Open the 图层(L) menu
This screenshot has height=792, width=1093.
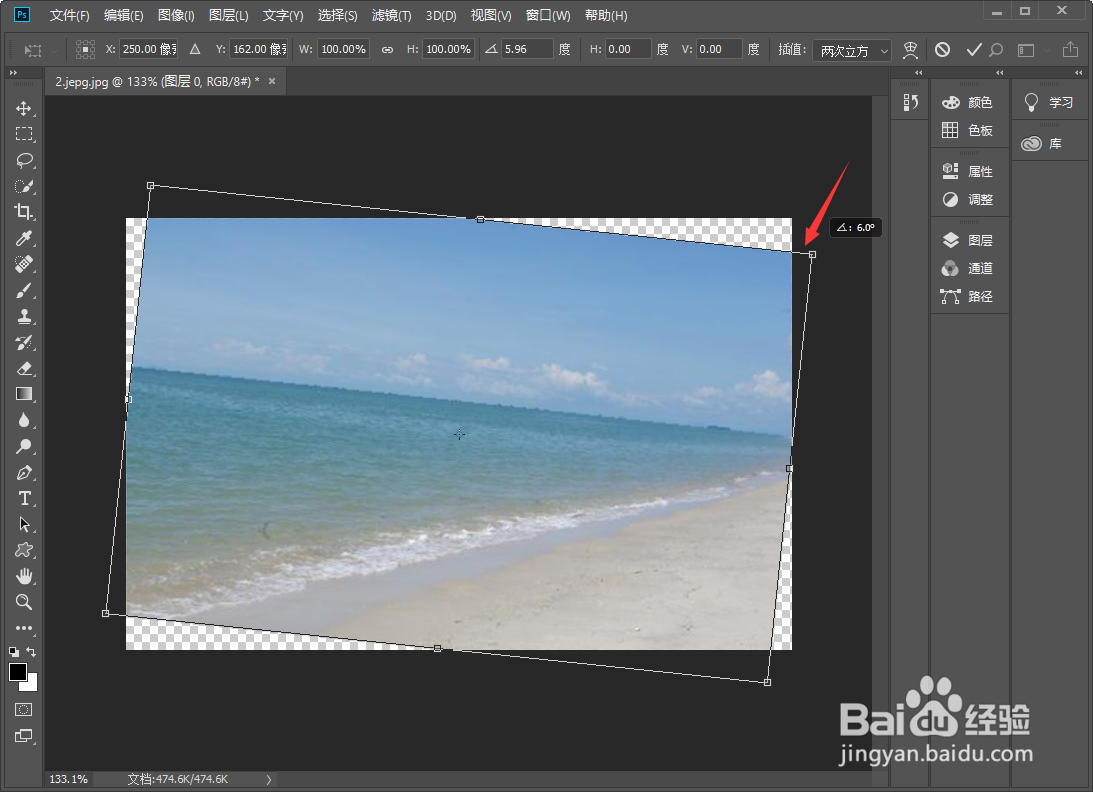[229, 15]
